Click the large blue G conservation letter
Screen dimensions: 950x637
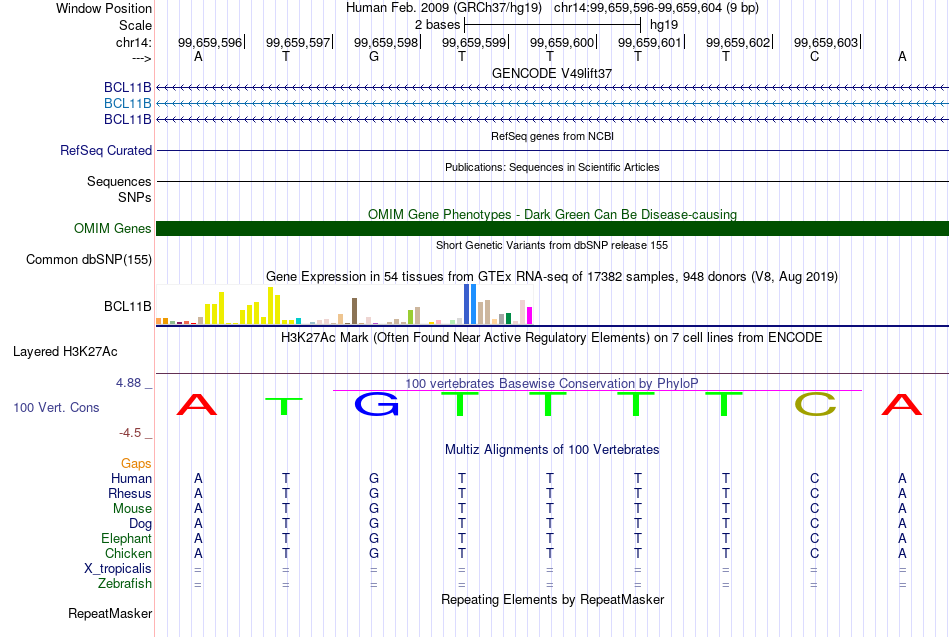click(376, 404)
